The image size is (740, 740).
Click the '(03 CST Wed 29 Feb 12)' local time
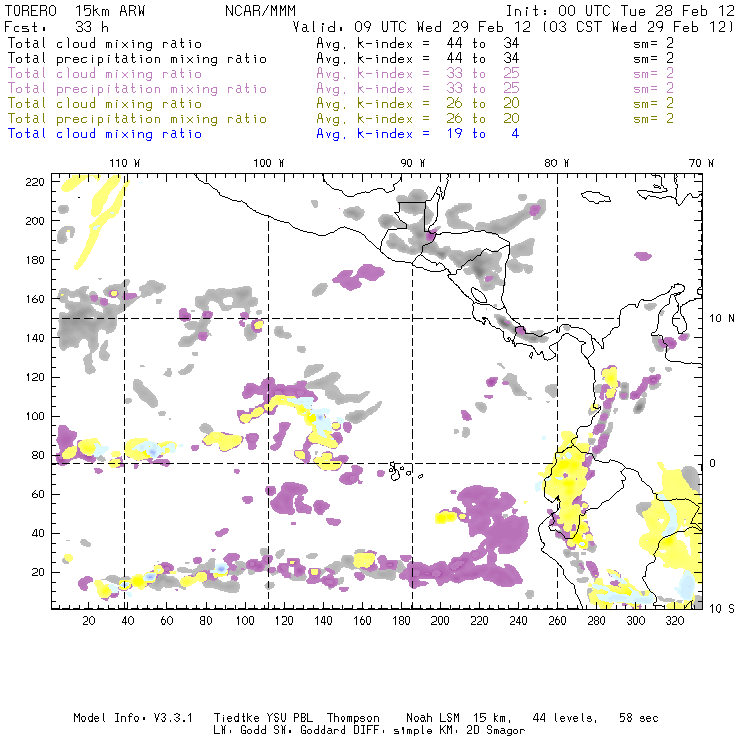tap(638, 27)
